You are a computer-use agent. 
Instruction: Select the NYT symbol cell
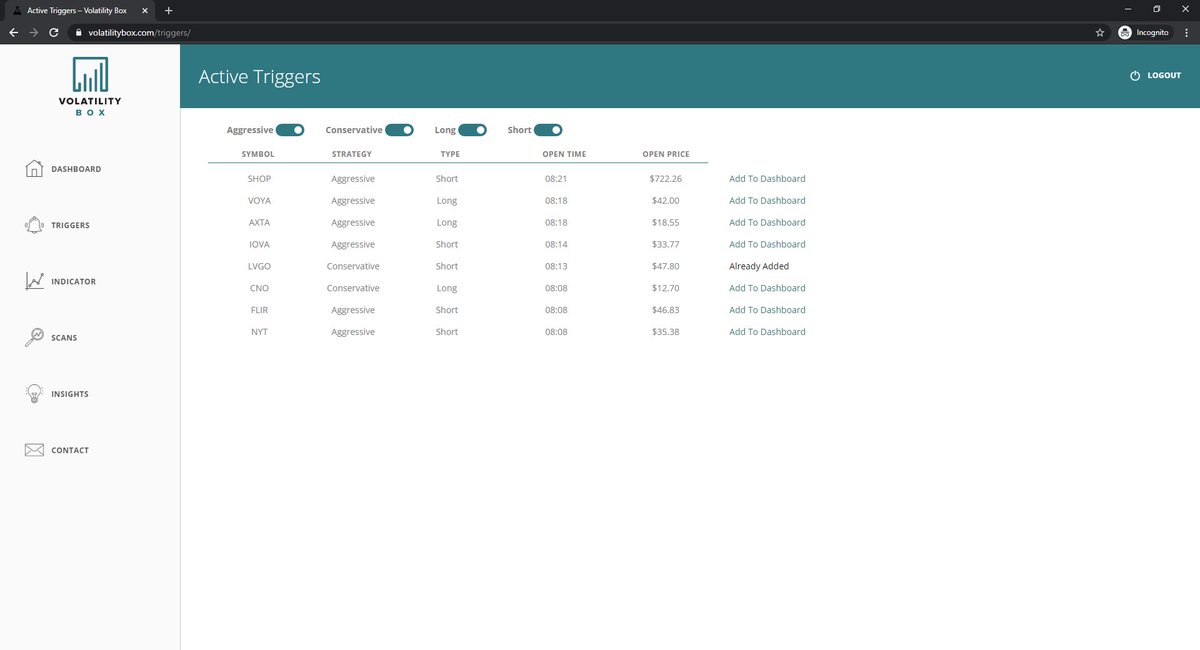(259, 332)
